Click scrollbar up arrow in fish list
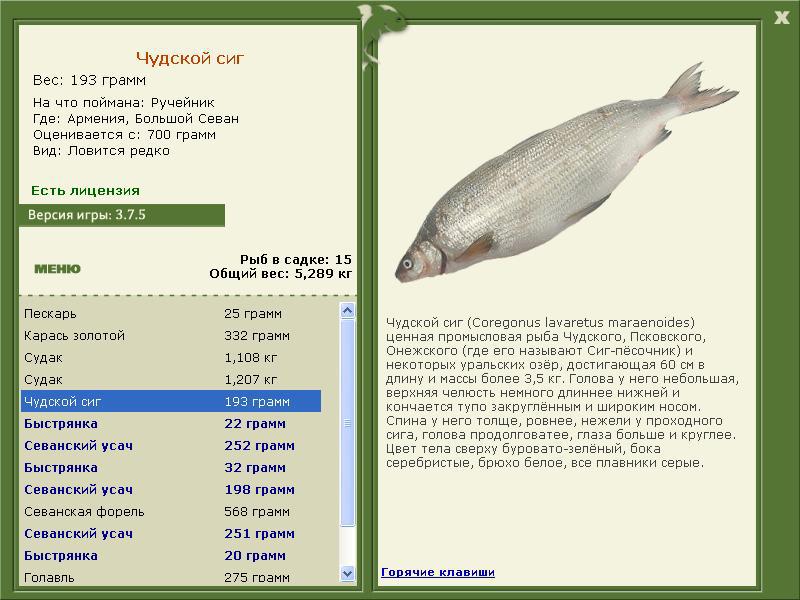Screen dimensions: 800x600 point(347,310)
